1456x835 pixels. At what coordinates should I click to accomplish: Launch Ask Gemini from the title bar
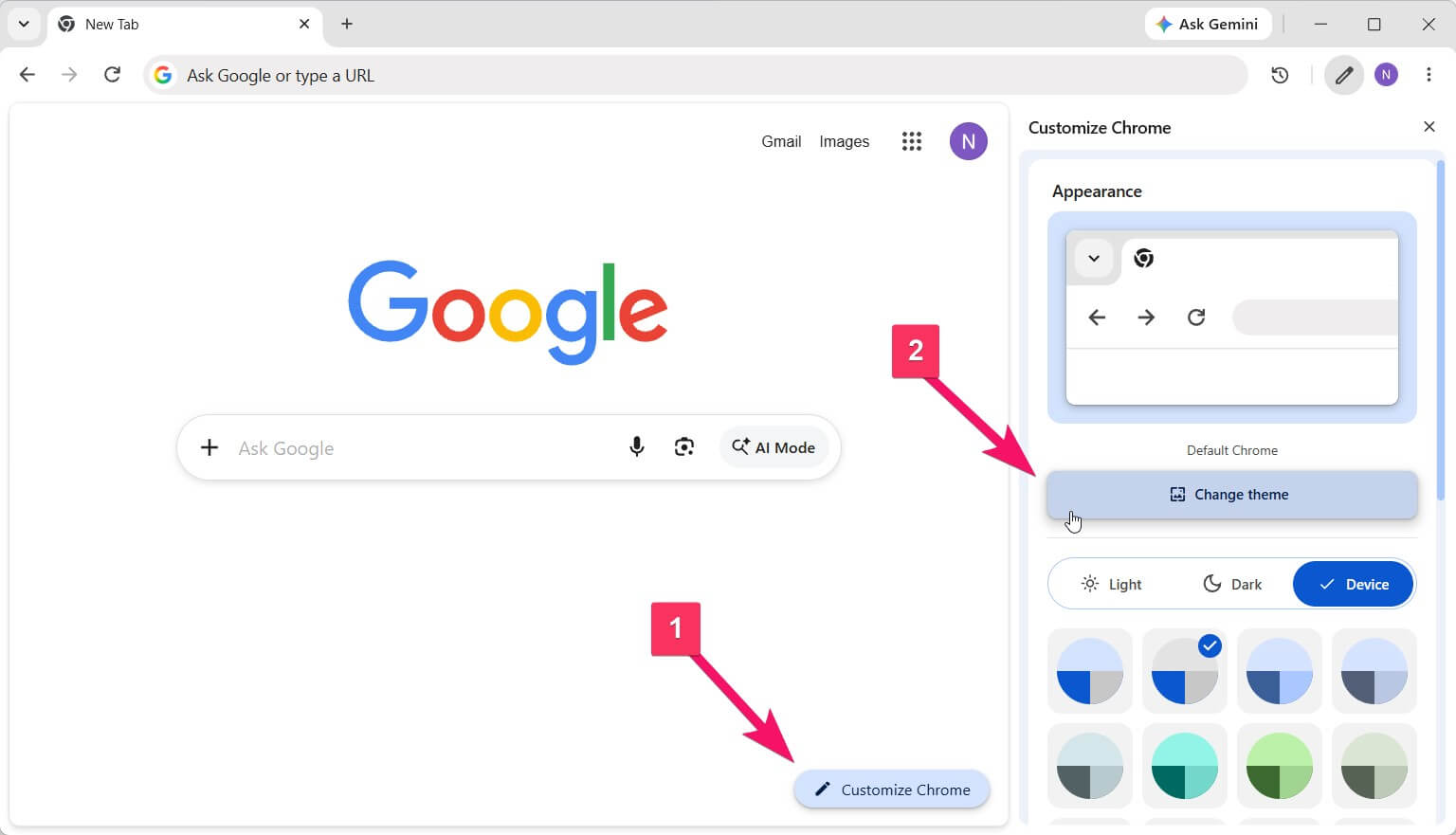point(1208,24)
